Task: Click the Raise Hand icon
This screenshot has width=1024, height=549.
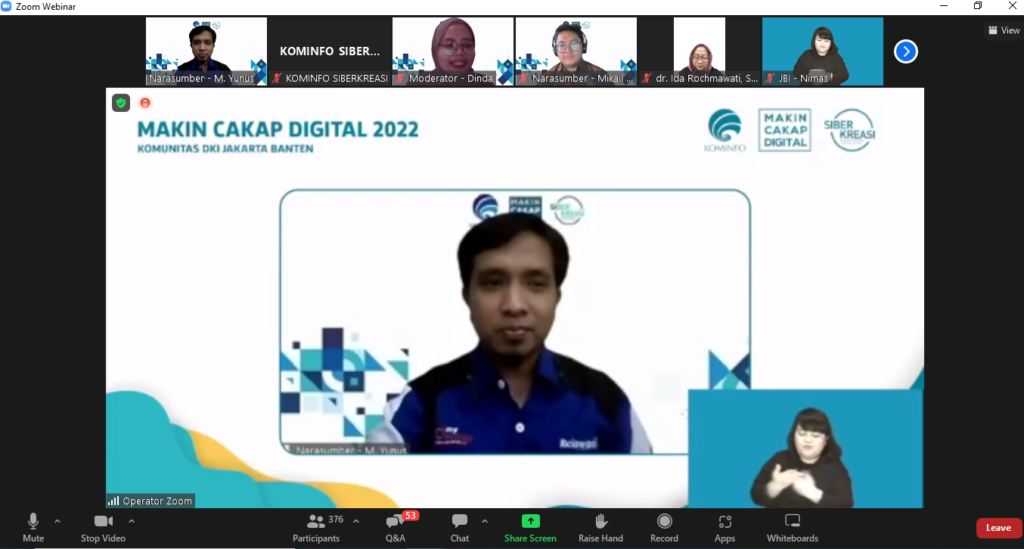Action: 600,521
